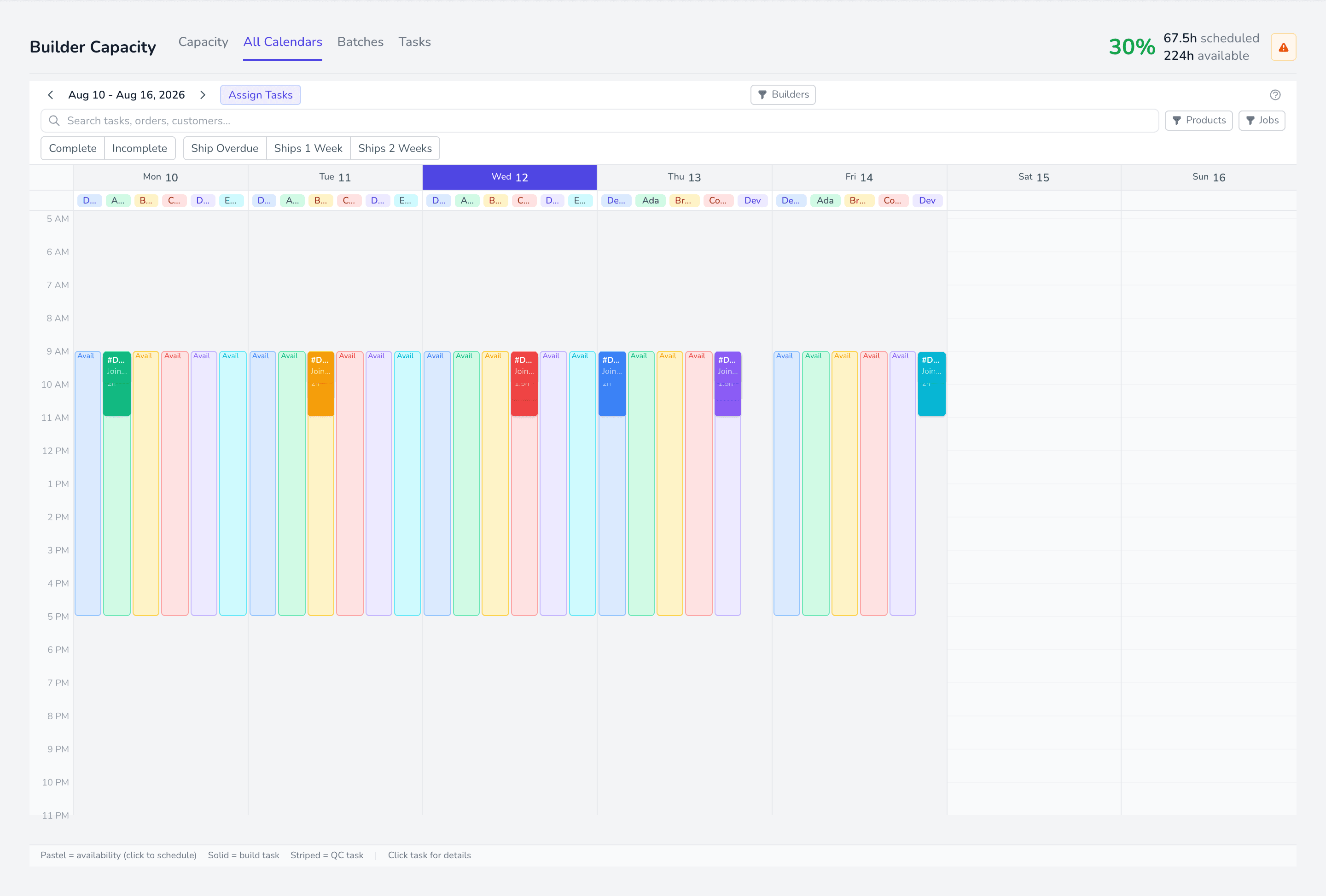Go to previous week with left chevron

50,95
